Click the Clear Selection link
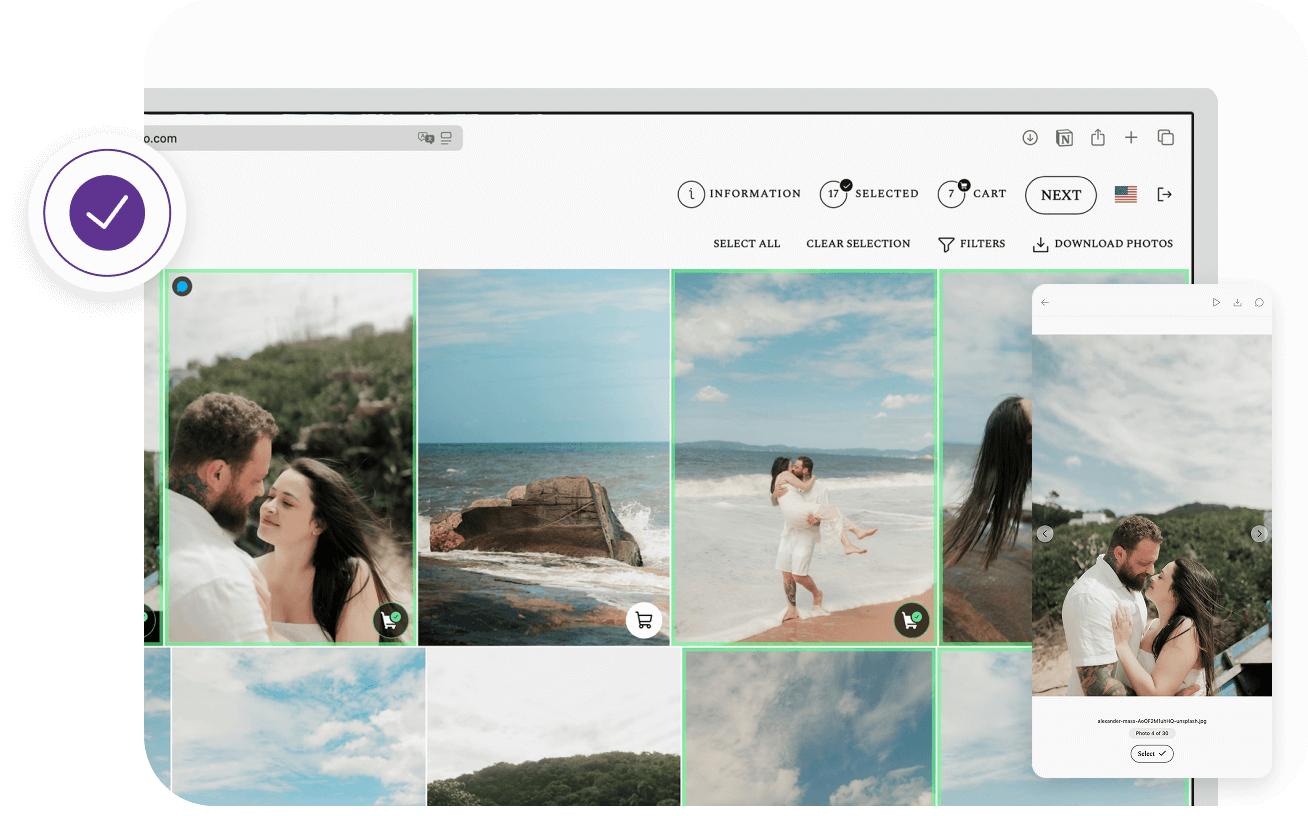Image resolution: width=1308 pixels, height=816 pixels. click(858, 244)
